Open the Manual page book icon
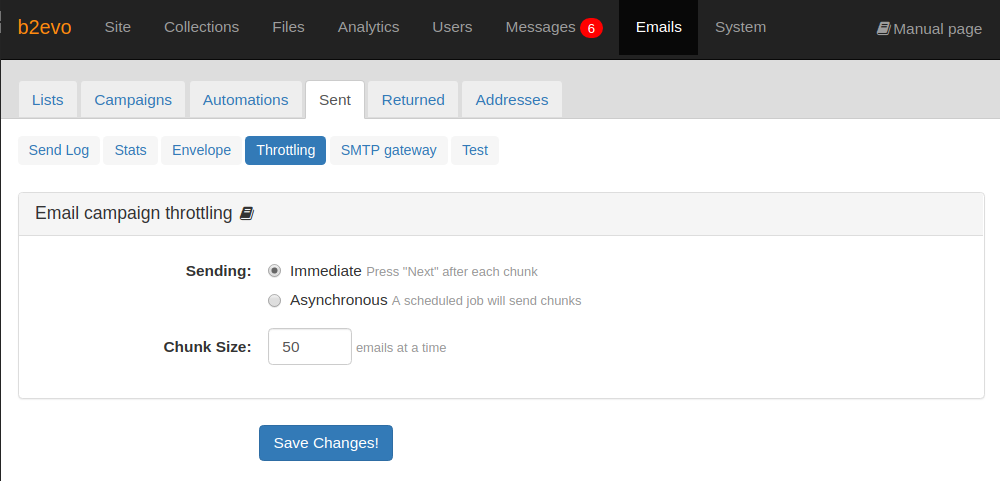This screenshot has height=481, width=1000. tap(883, 29)
